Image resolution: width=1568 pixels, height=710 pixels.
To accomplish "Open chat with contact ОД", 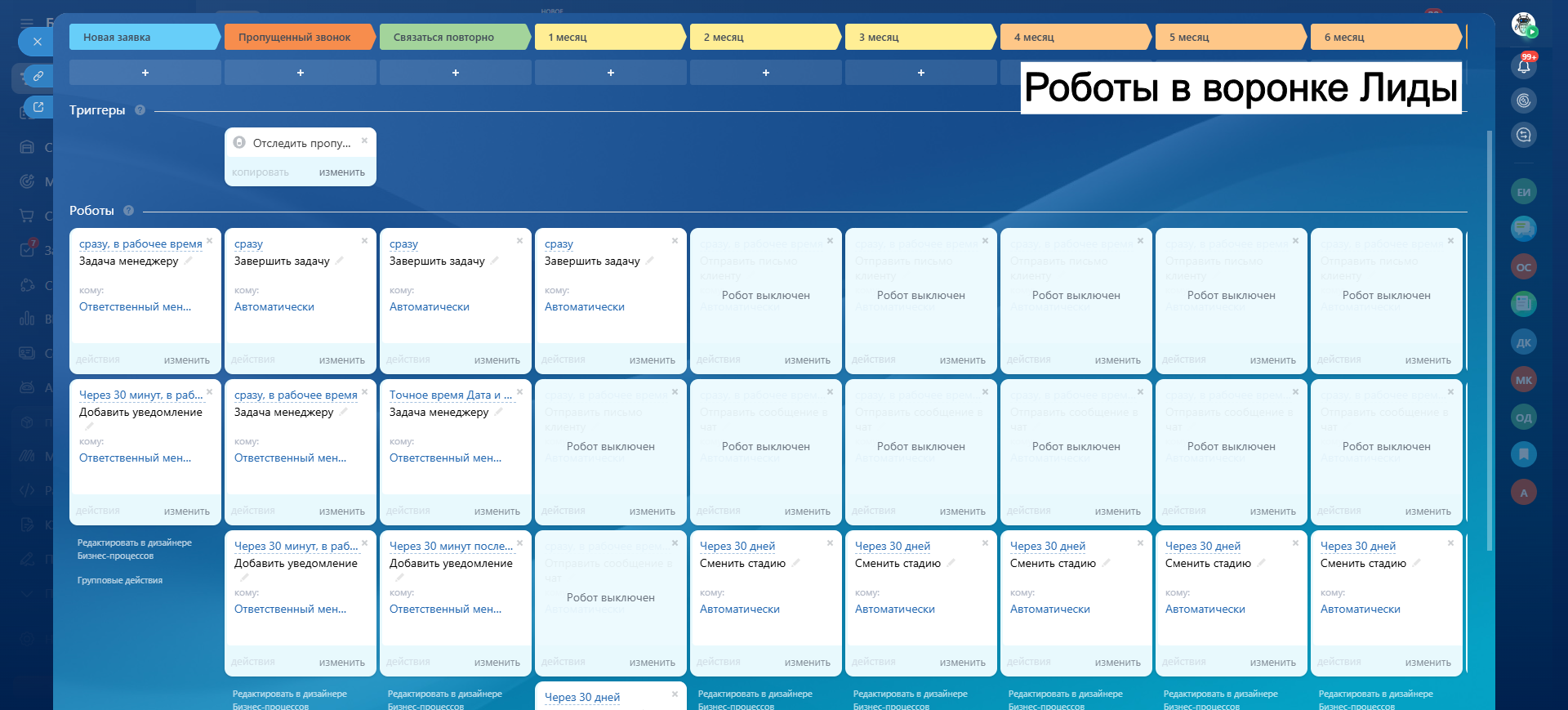I will pos(1524,418).
